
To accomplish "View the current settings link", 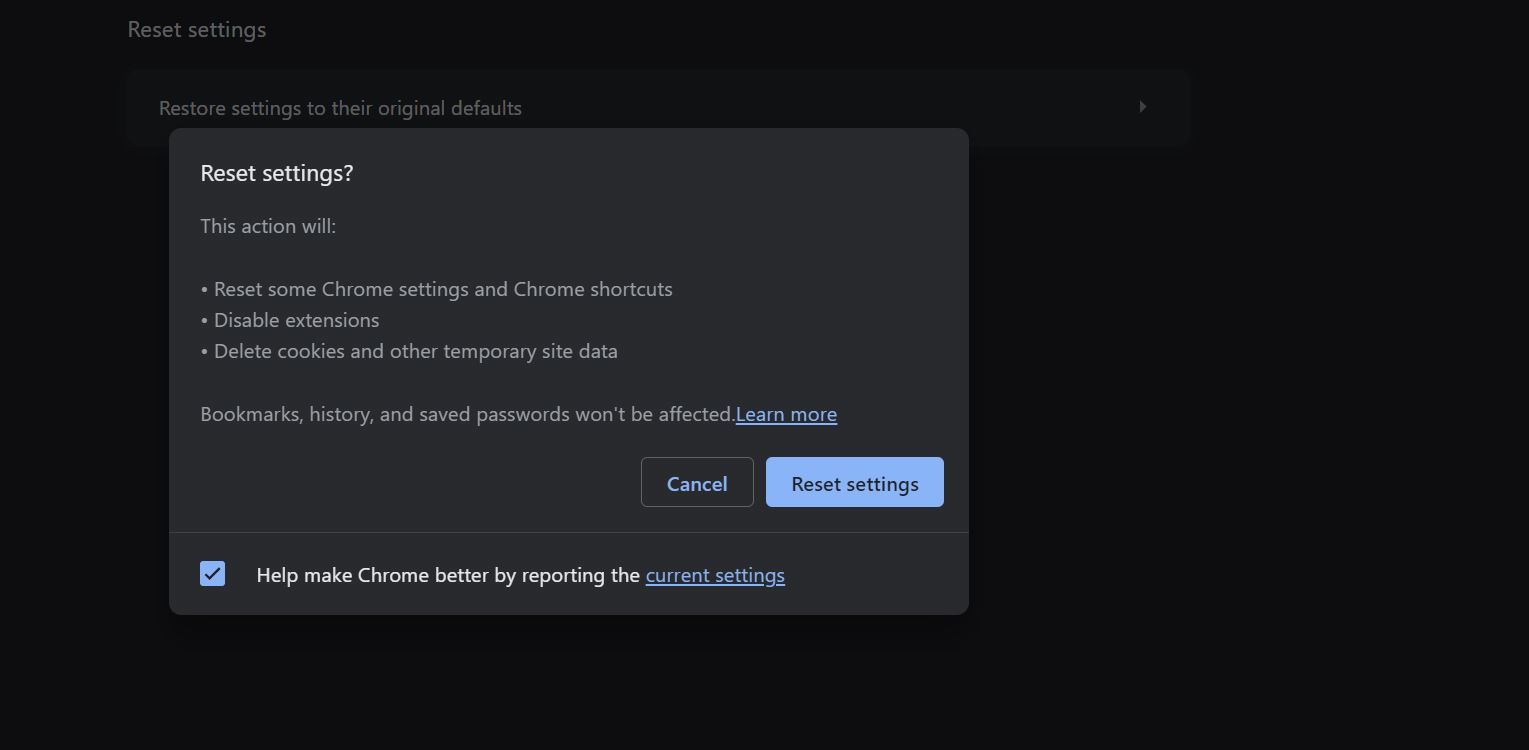I will pyautogui.click(x=715, y=575).
